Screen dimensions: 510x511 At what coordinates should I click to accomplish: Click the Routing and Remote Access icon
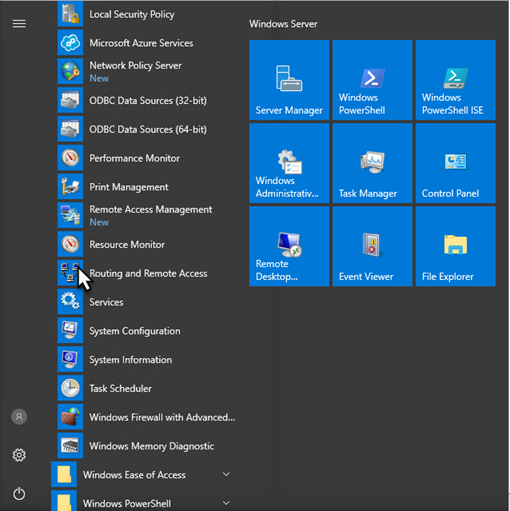[70, 273]
